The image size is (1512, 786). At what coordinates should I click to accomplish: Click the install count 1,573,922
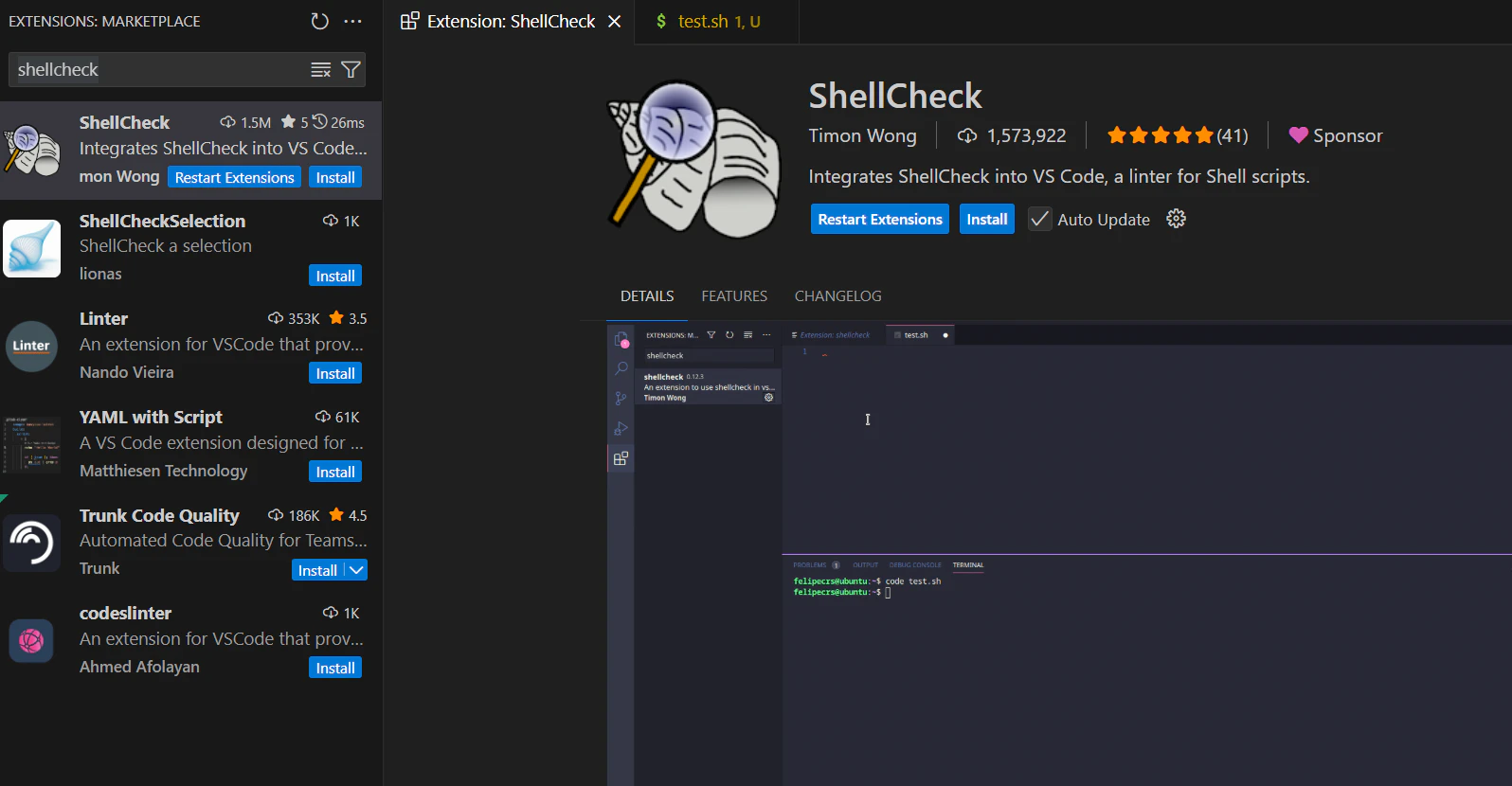pos(1012,135)
